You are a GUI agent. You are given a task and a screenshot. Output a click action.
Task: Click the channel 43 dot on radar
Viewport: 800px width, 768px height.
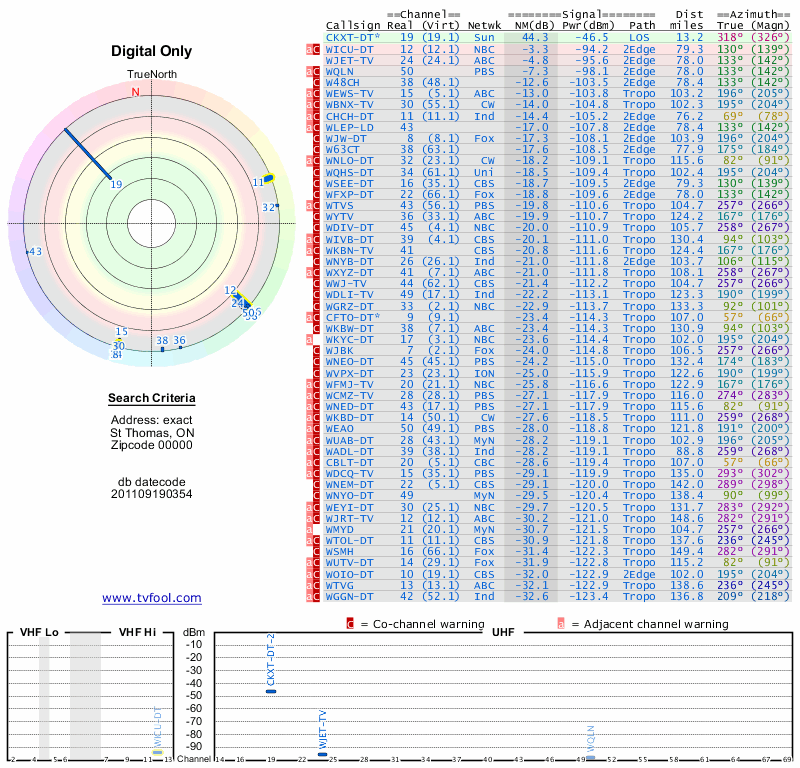[29, 252]
